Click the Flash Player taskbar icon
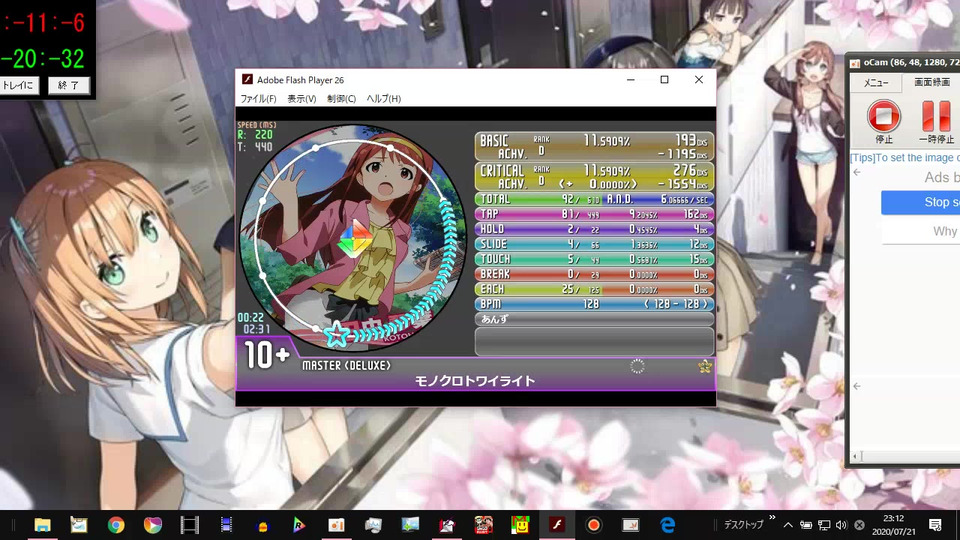The width and height of the screenshot is (960, 540). [557, 525]
